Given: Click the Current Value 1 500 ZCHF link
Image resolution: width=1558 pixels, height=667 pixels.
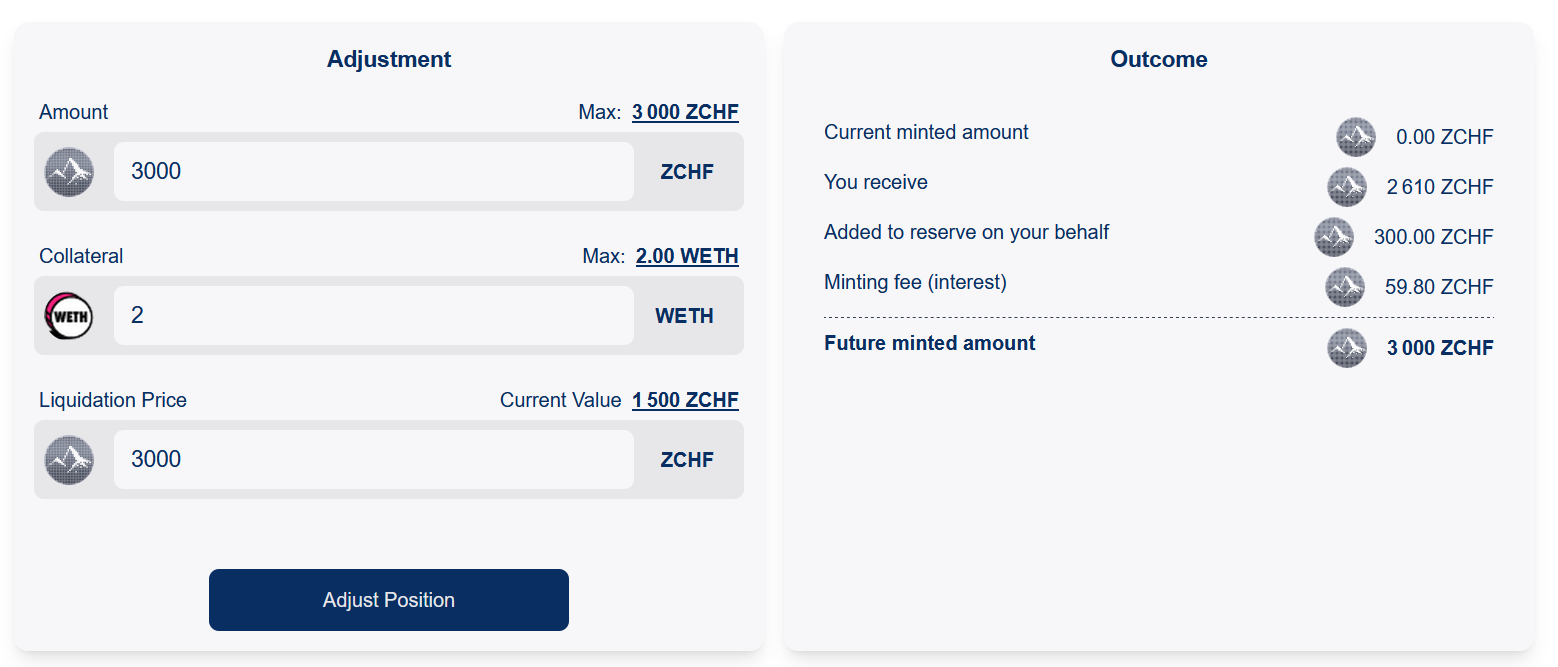Looking at the screenshot, I should point(685,400).
